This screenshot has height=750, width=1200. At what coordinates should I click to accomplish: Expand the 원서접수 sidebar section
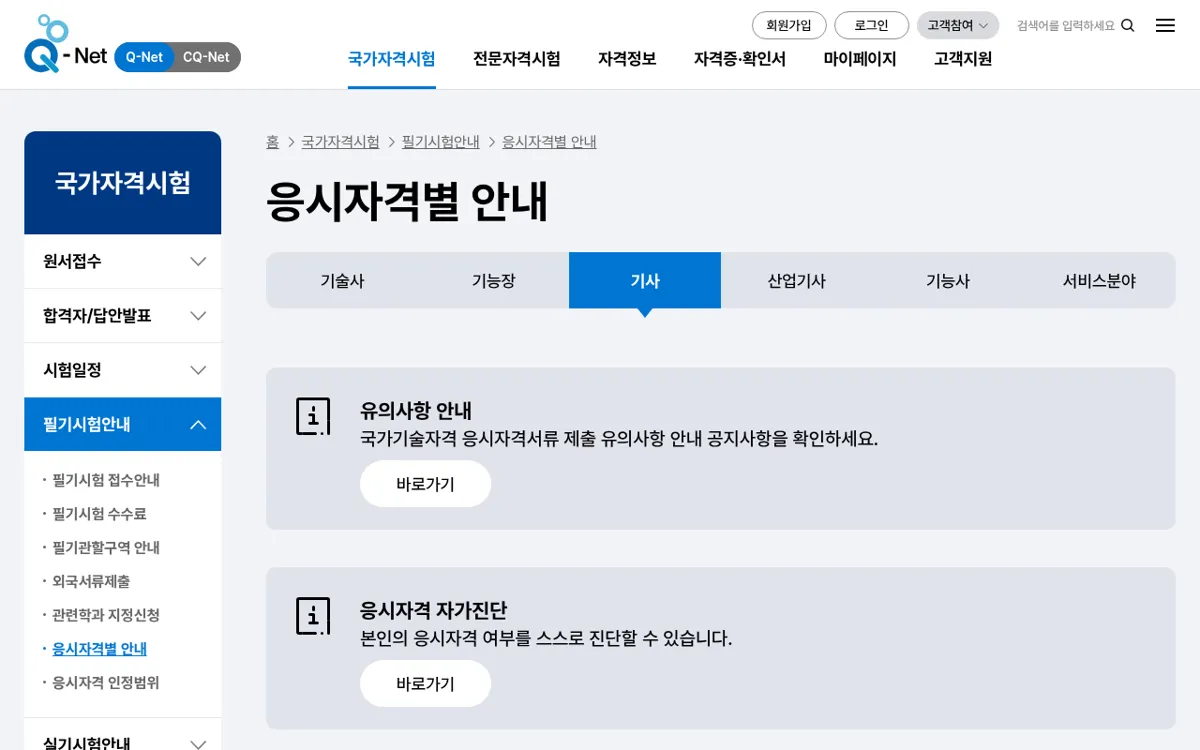click(x=123, y=261)
